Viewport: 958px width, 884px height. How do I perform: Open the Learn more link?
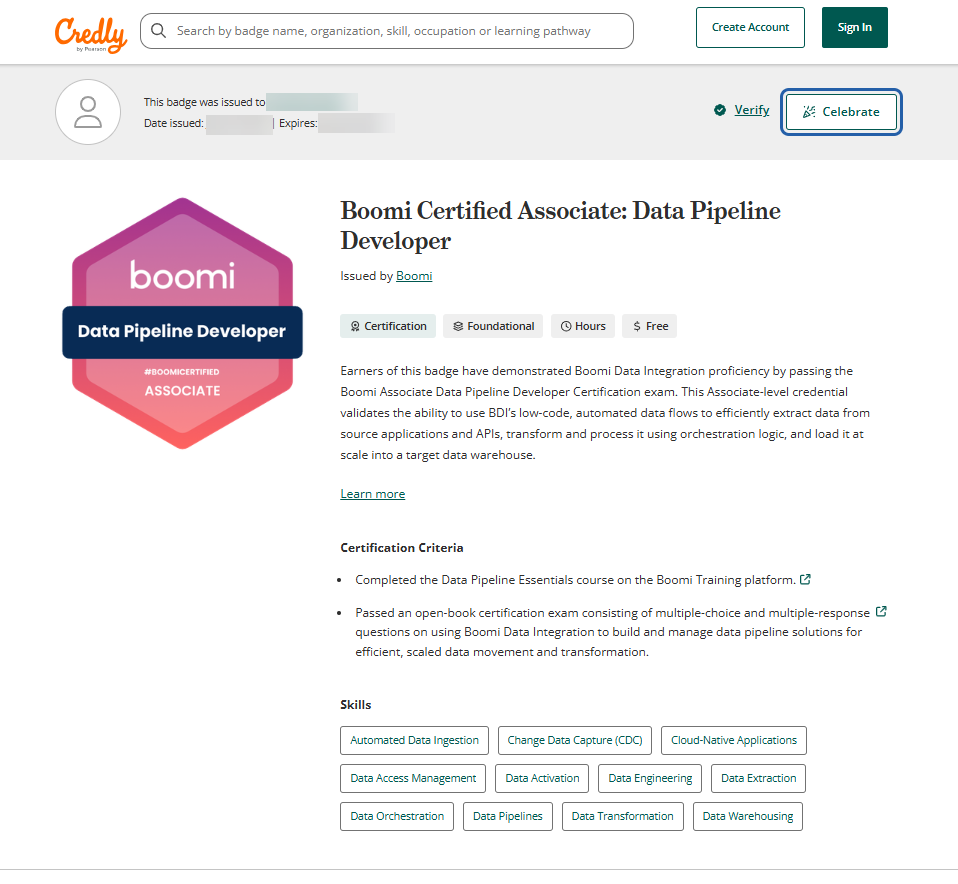[x=373, y=494]
